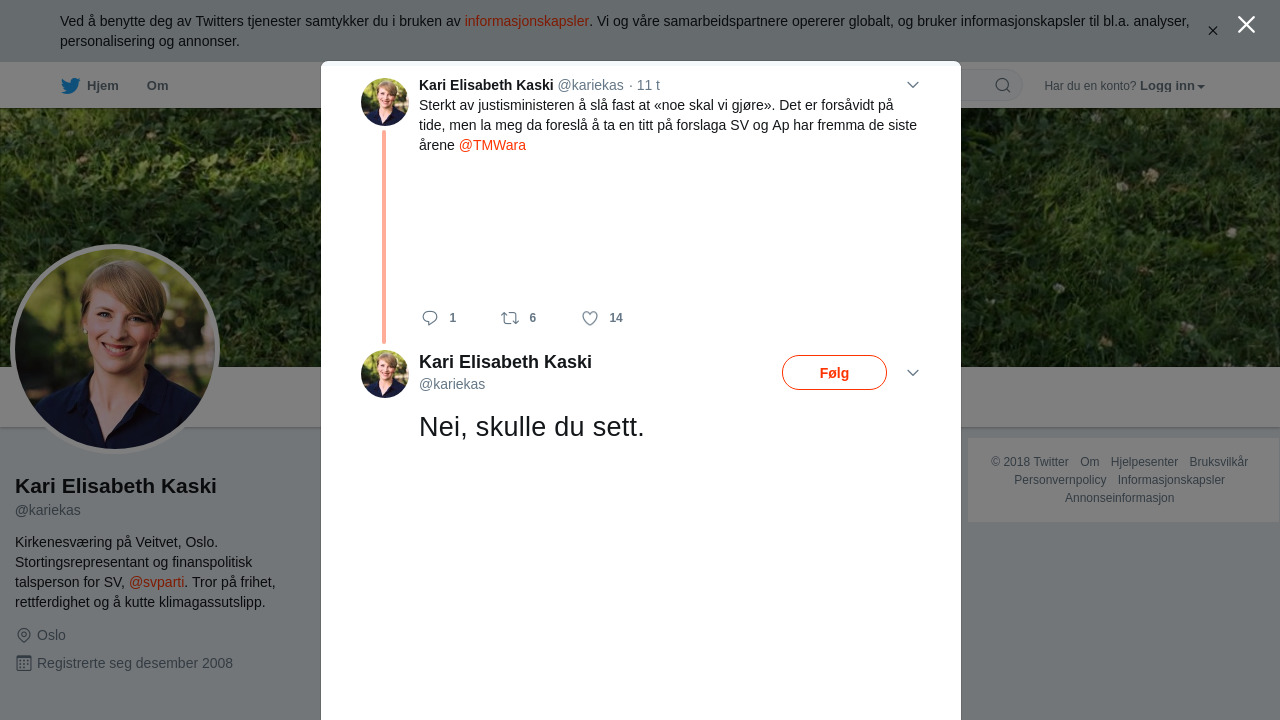Close the tweet overlay with large X
The height and width of the screenshot is (720, 1280).
tap(1246, 25)
